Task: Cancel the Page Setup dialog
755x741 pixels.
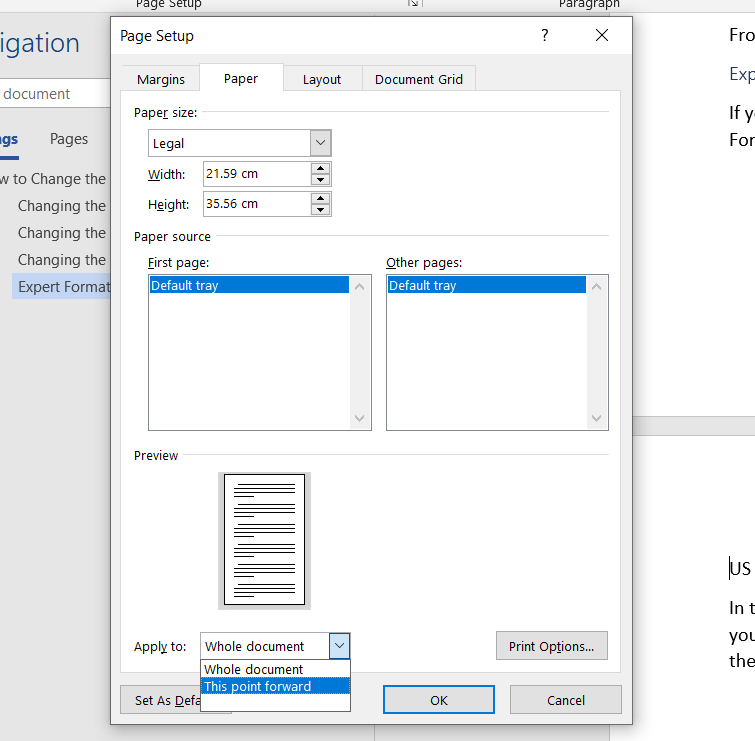Action: 565,700
